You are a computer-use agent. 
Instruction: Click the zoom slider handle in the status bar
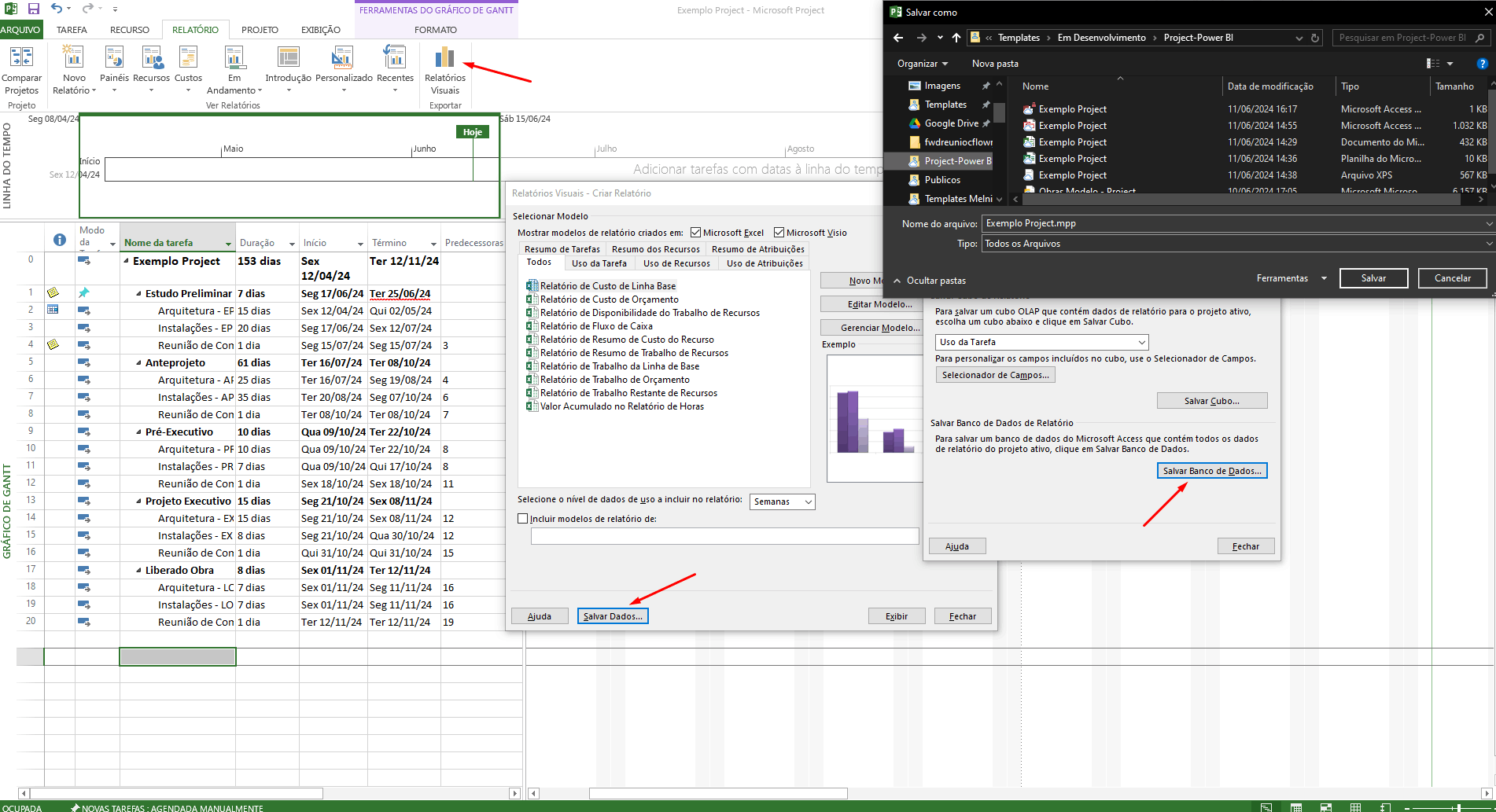click(x=1459, y=807)
